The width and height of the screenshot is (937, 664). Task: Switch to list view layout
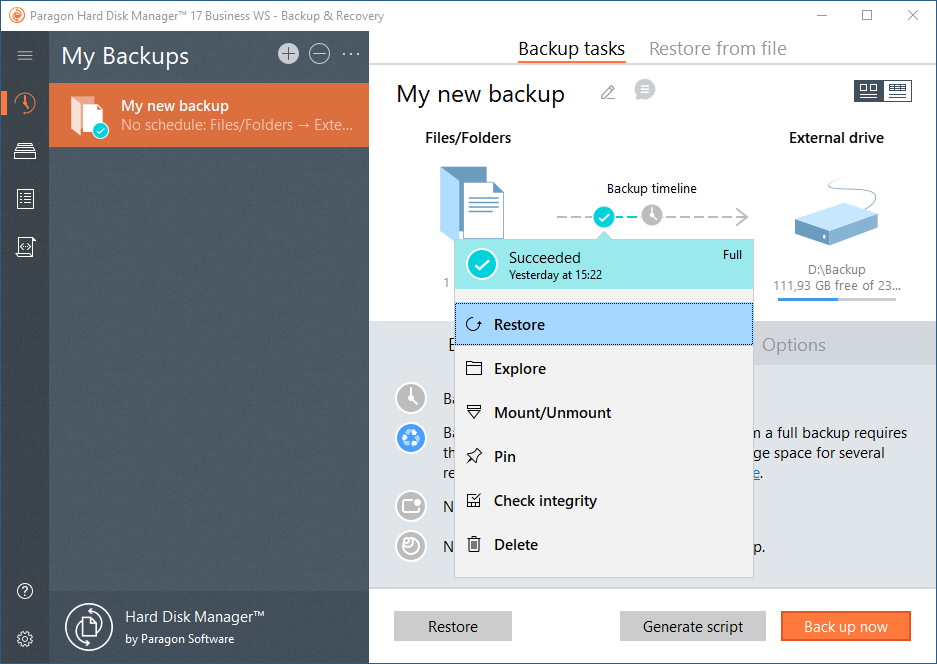[x=897, y=91]
